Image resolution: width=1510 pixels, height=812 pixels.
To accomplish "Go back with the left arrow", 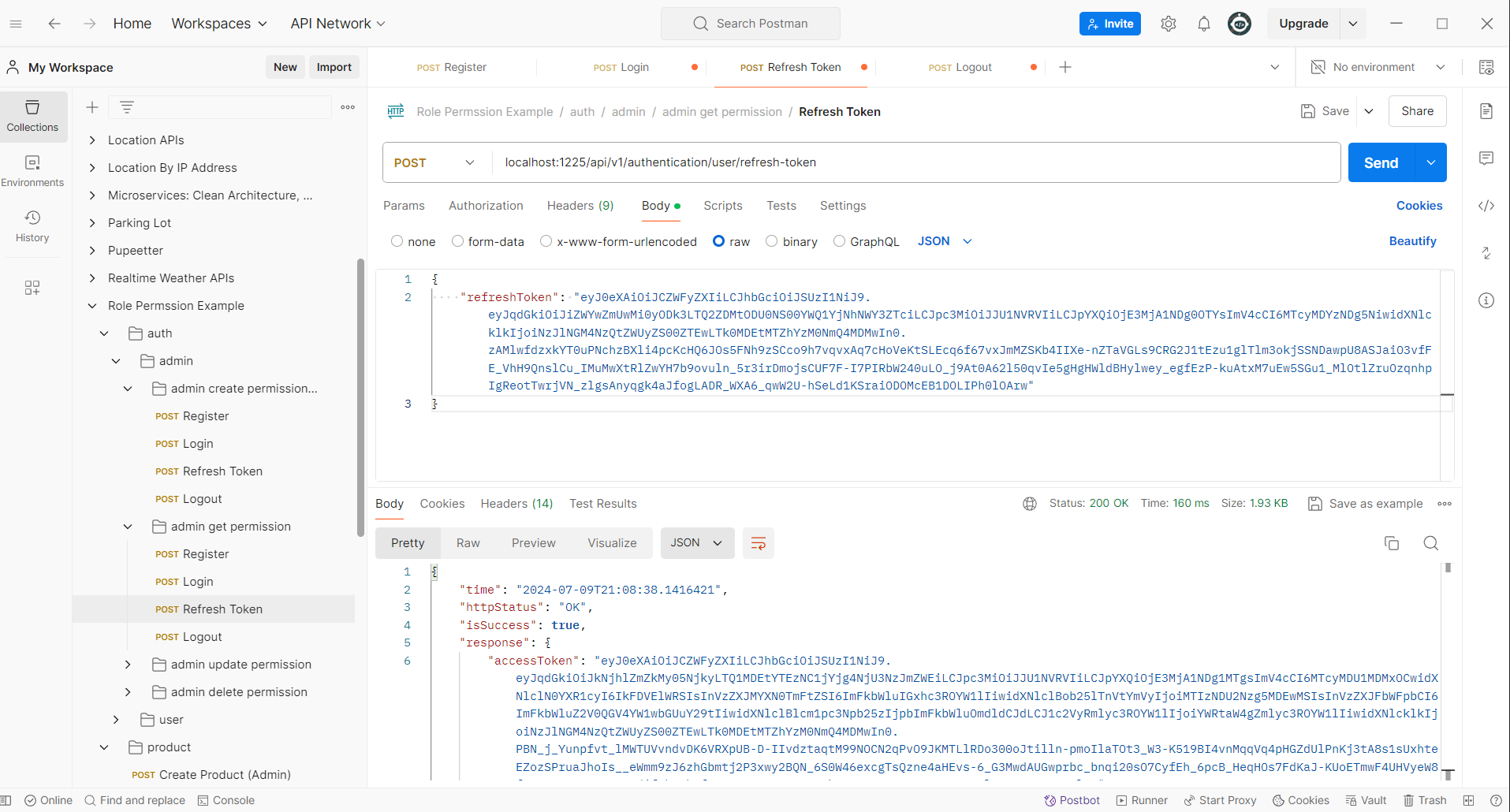I will click(54, 24).
